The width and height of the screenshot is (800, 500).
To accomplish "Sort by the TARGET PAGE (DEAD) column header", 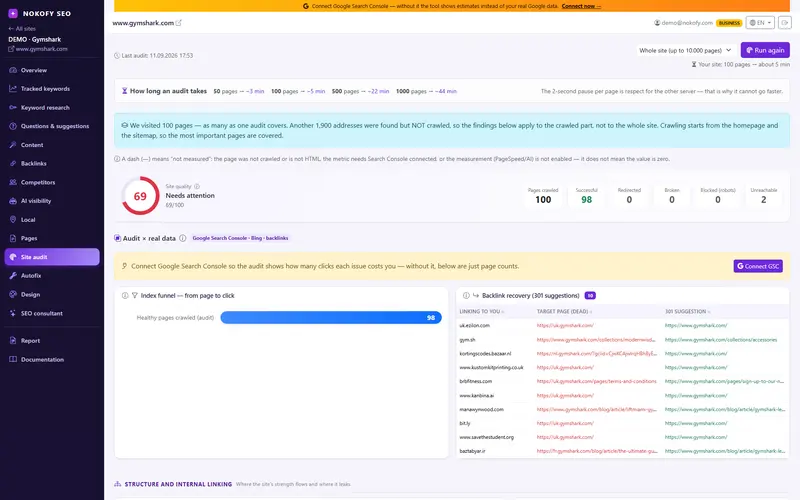I will (564, 311).
